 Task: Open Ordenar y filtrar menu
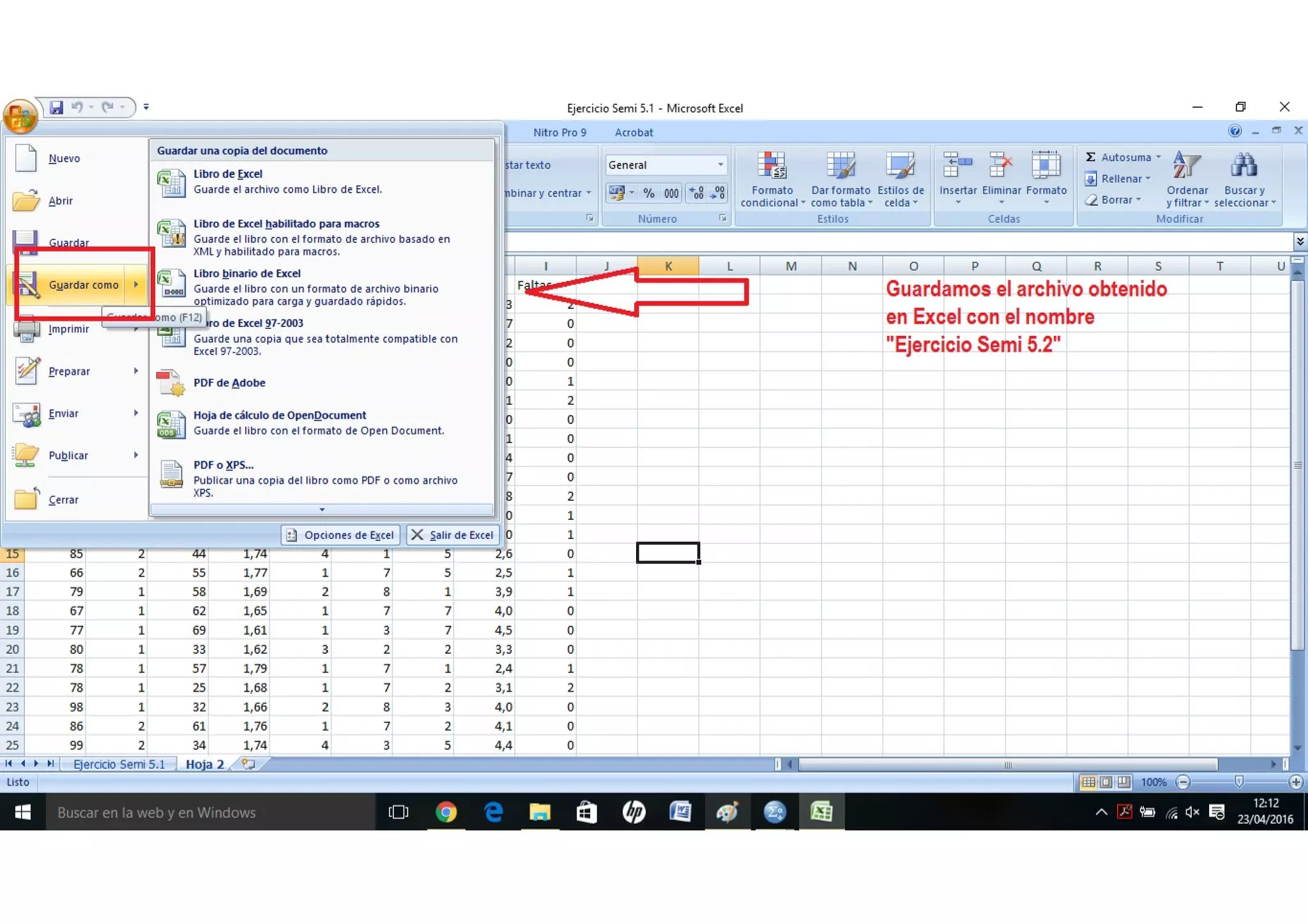(x=1187, y=179)
